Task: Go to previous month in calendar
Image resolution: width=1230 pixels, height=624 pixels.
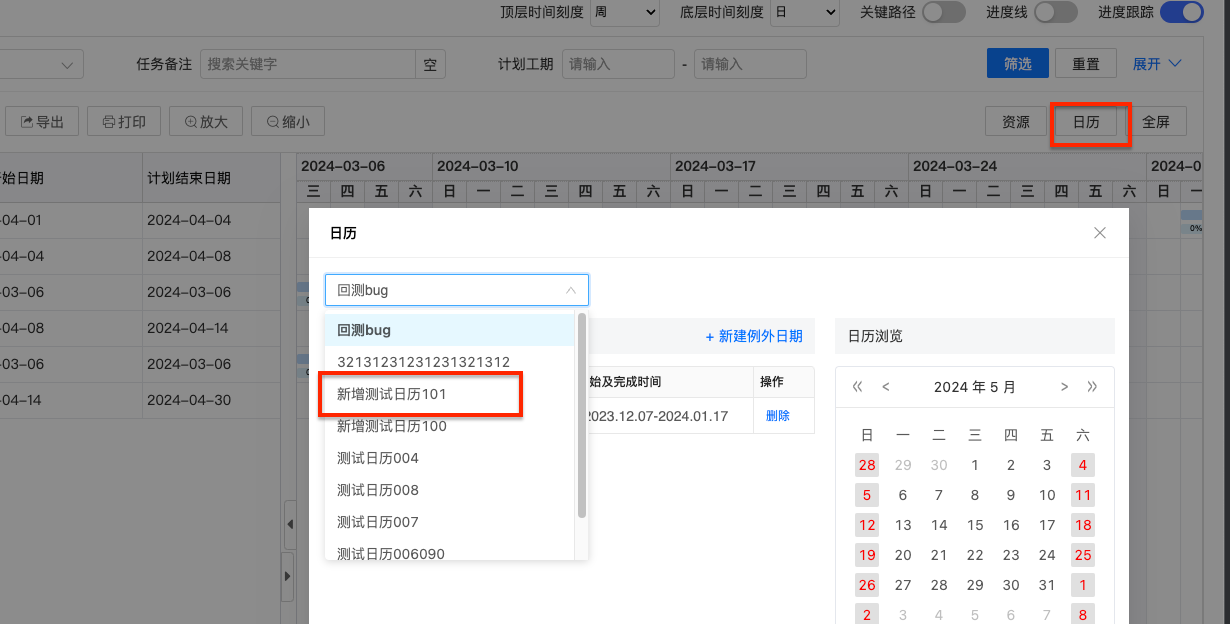Action: (885, 387)
